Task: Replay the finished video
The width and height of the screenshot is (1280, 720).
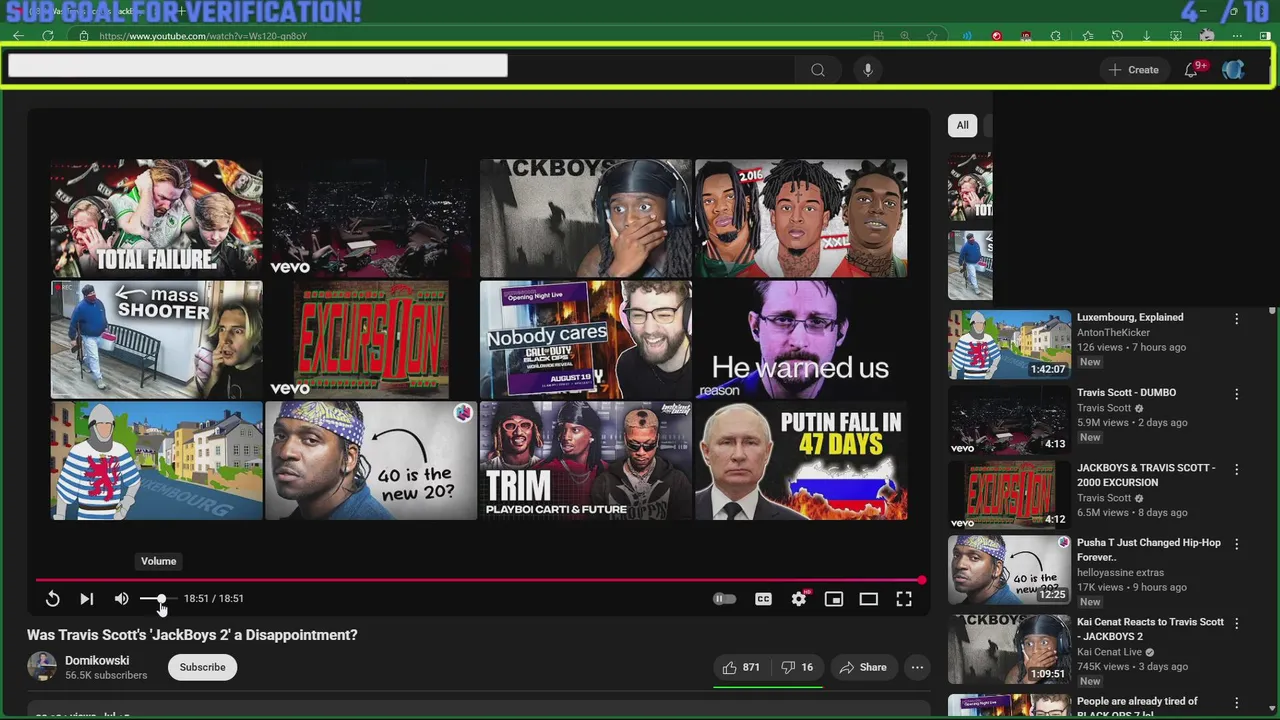Action: coord(53,598)
